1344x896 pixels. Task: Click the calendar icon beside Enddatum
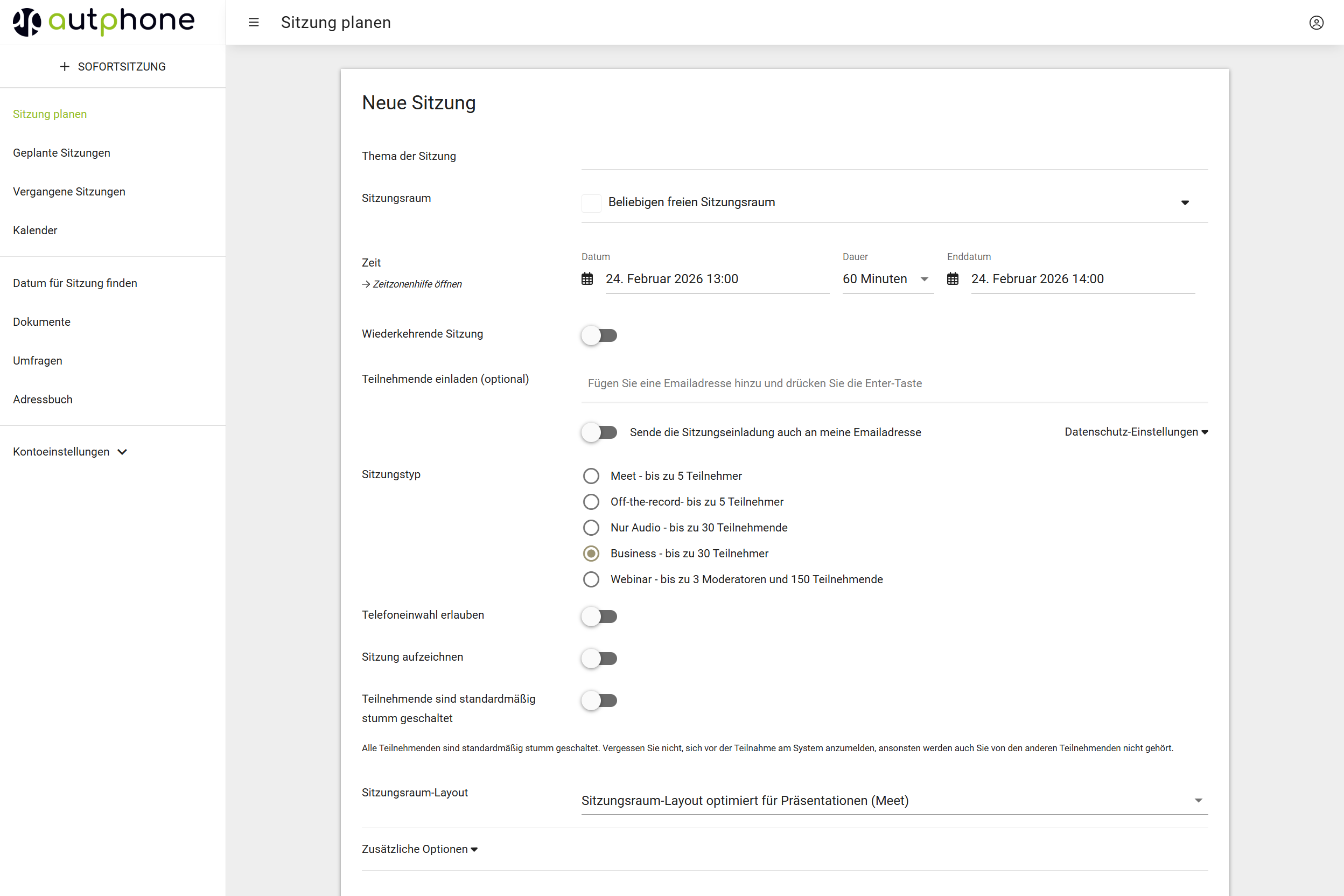point(953,279)
